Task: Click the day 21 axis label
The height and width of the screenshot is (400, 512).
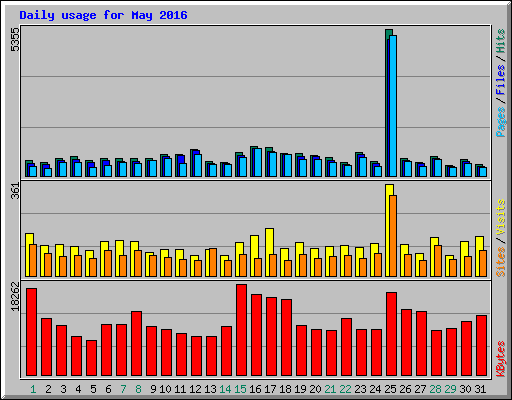Action: [330, 389]
